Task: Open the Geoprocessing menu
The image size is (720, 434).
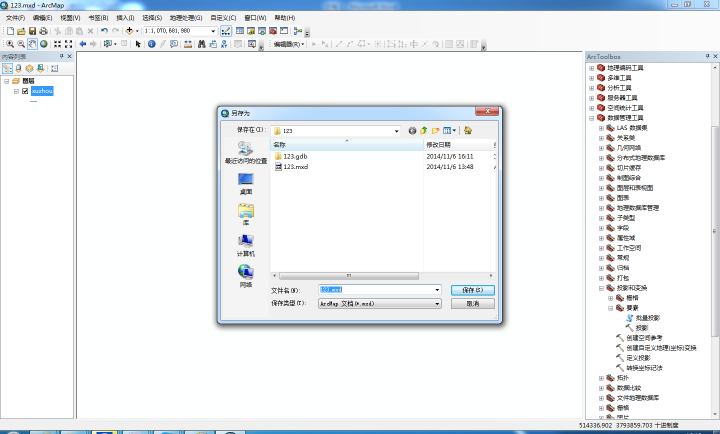Action: click(186, 18)
